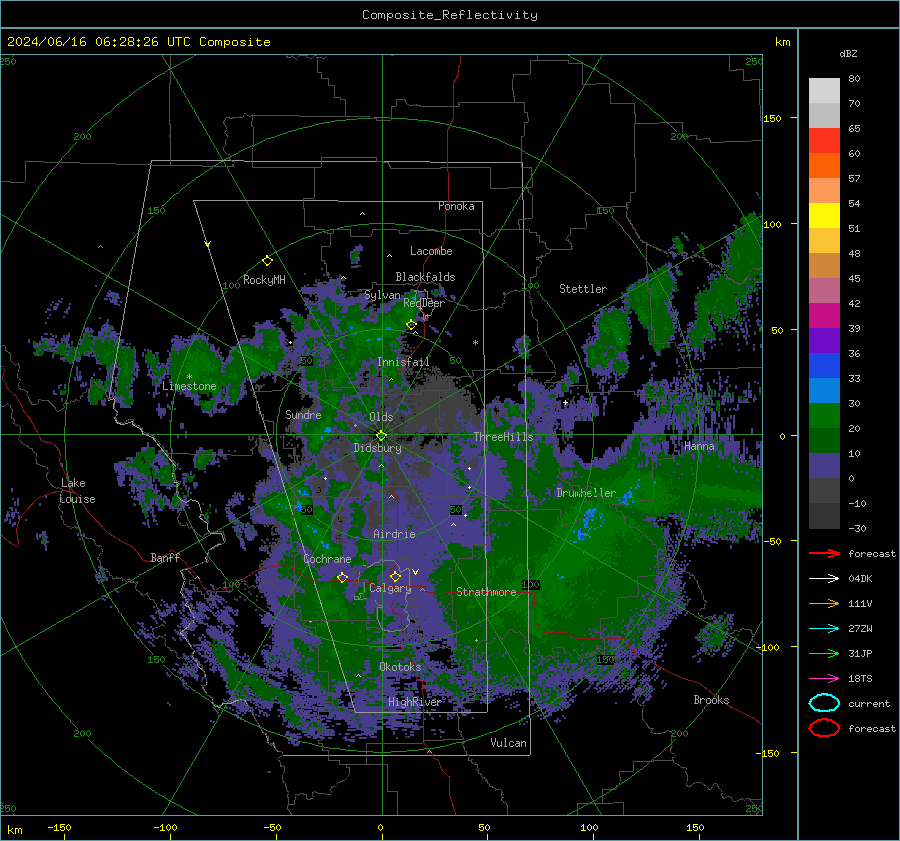Select the yellow radar-center marker above Didsbury
900x841 pixels.
click(x=381, y=436)
